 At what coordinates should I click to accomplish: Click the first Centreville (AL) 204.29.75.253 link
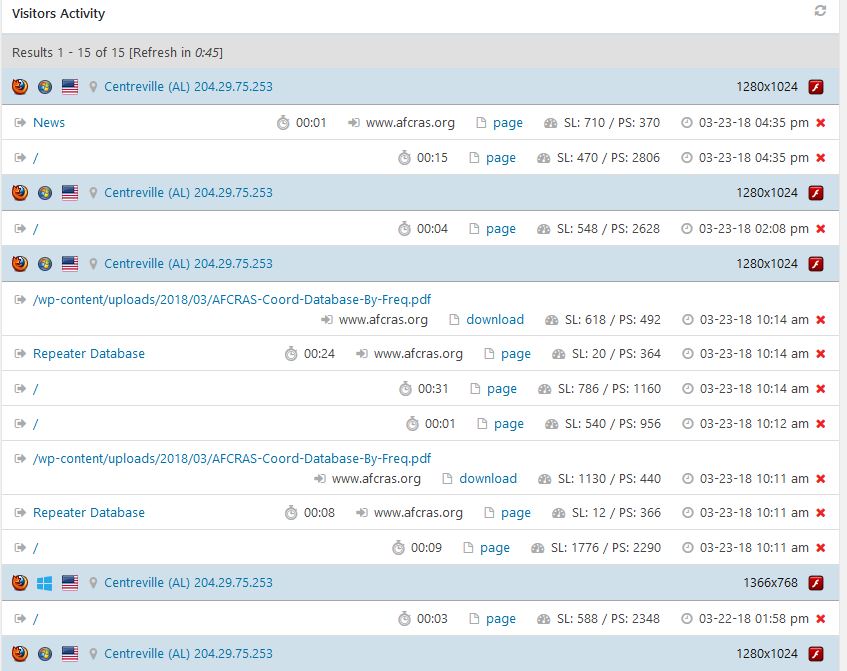(x=188, y=87)
